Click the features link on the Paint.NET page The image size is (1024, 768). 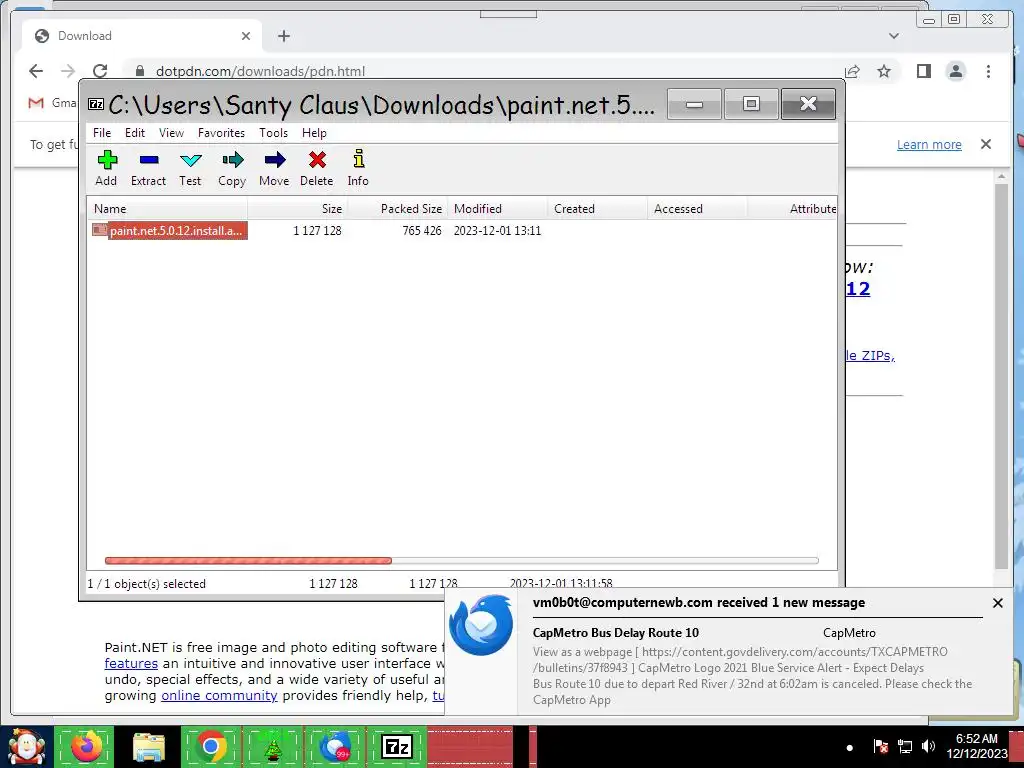pyautogui.click(x=131, y=664)
